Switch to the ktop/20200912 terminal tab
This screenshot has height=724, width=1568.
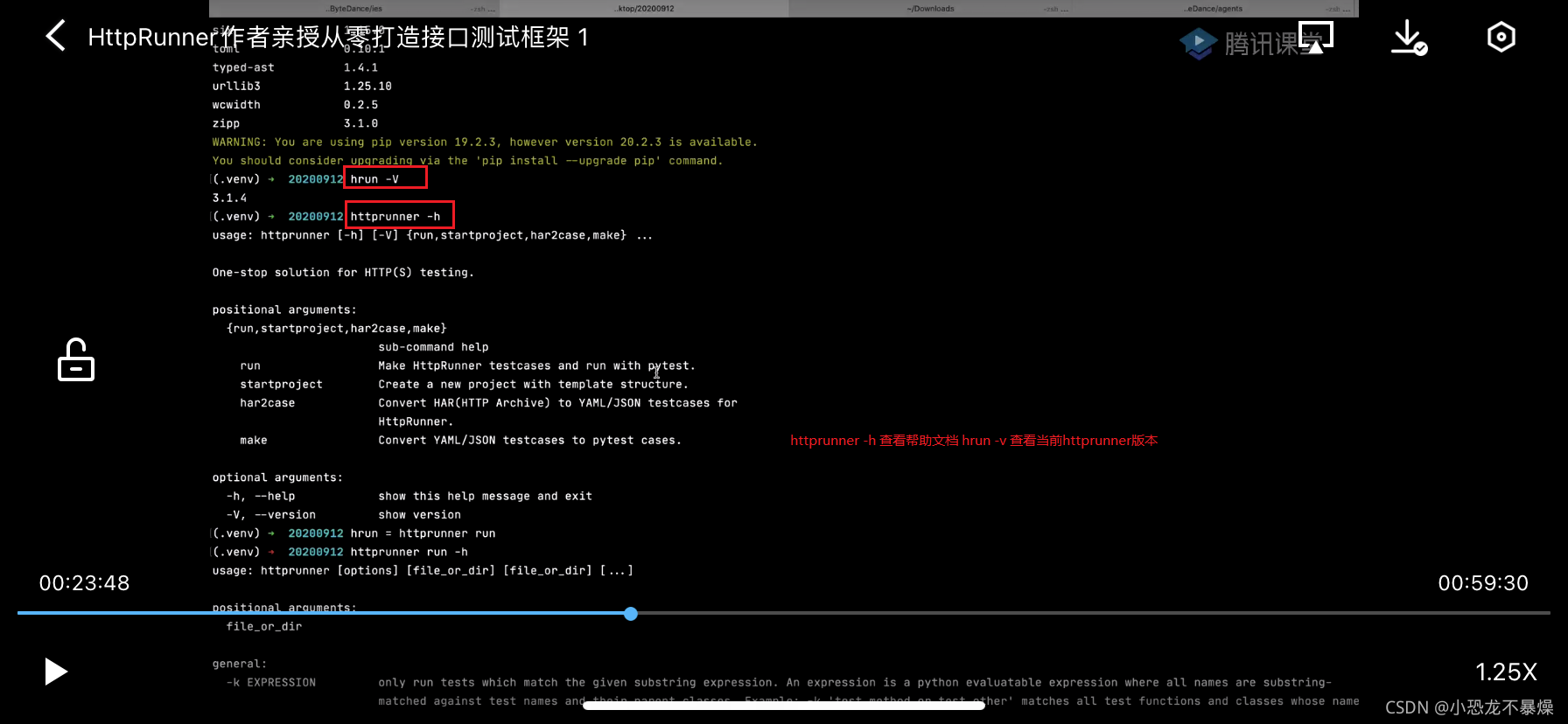[644, 9]
